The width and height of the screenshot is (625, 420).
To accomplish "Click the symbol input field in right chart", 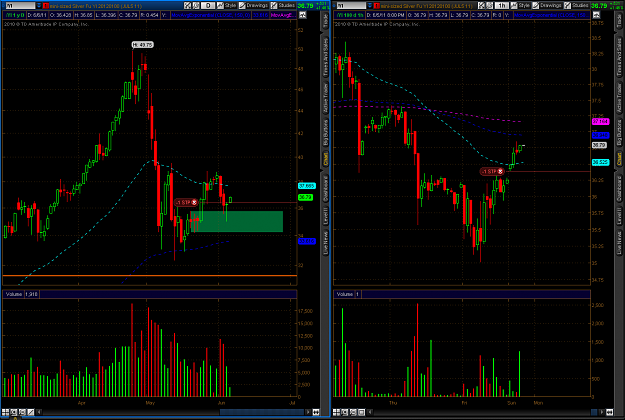I will tap(351, 6).
